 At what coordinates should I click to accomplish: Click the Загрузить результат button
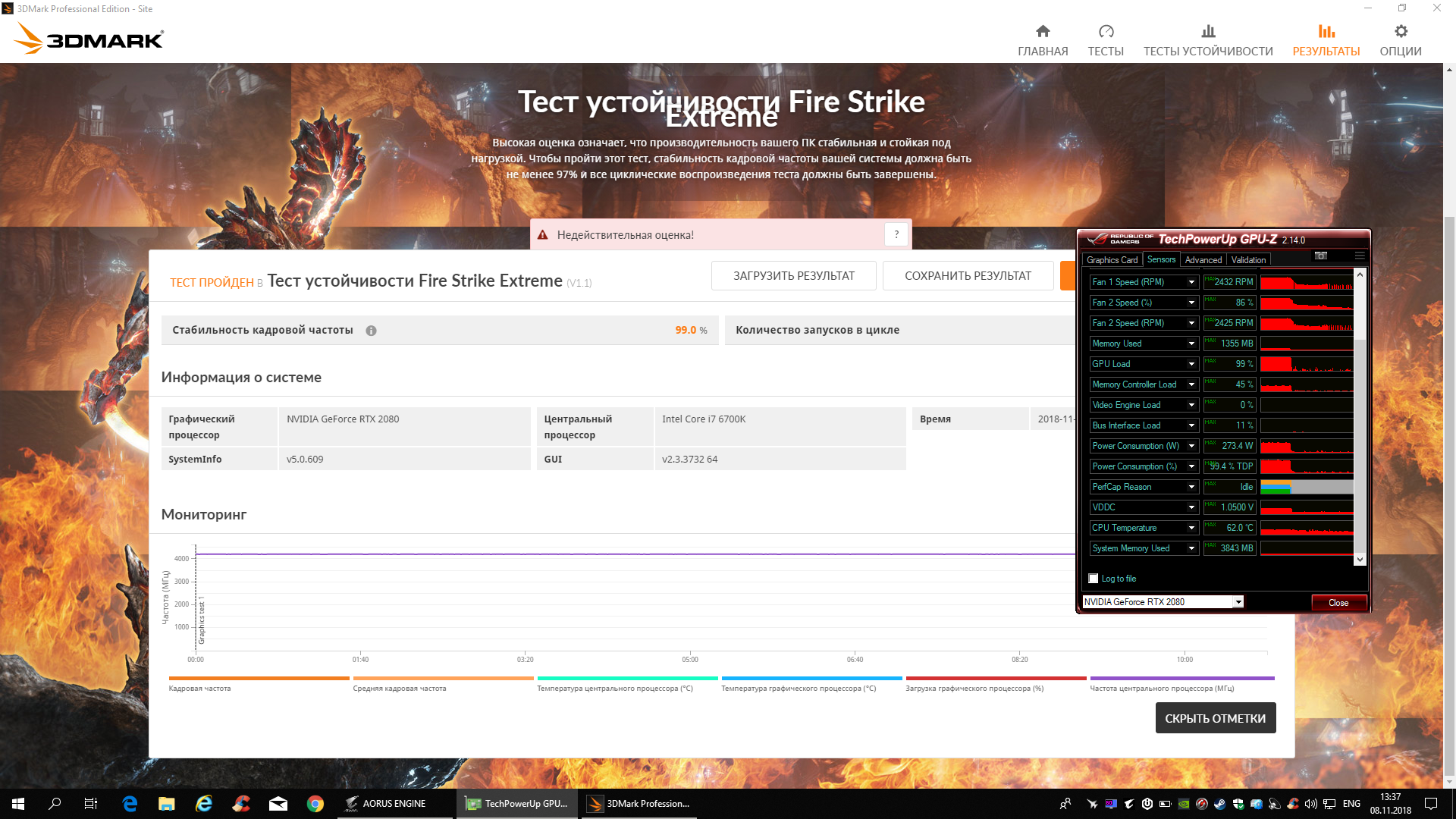(793, 276)
